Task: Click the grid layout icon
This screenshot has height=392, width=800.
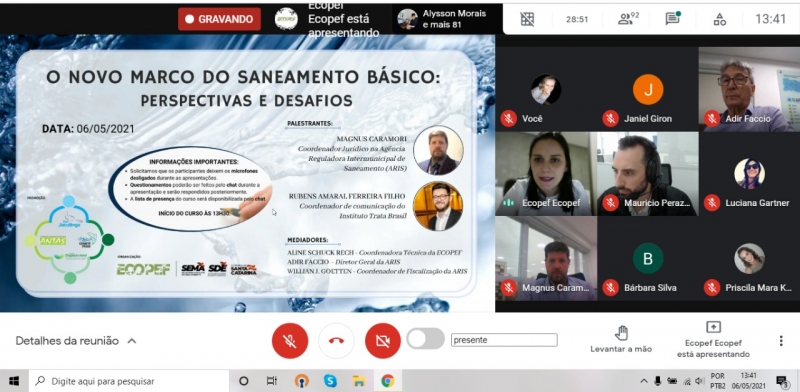Action: click(527, 19)
